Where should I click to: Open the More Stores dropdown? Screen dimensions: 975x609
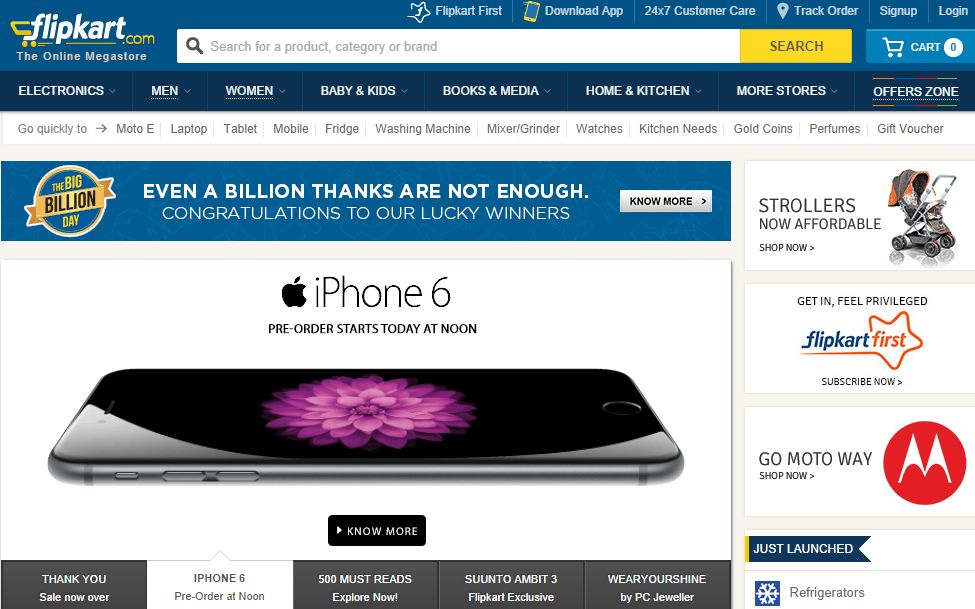point(787,91)
